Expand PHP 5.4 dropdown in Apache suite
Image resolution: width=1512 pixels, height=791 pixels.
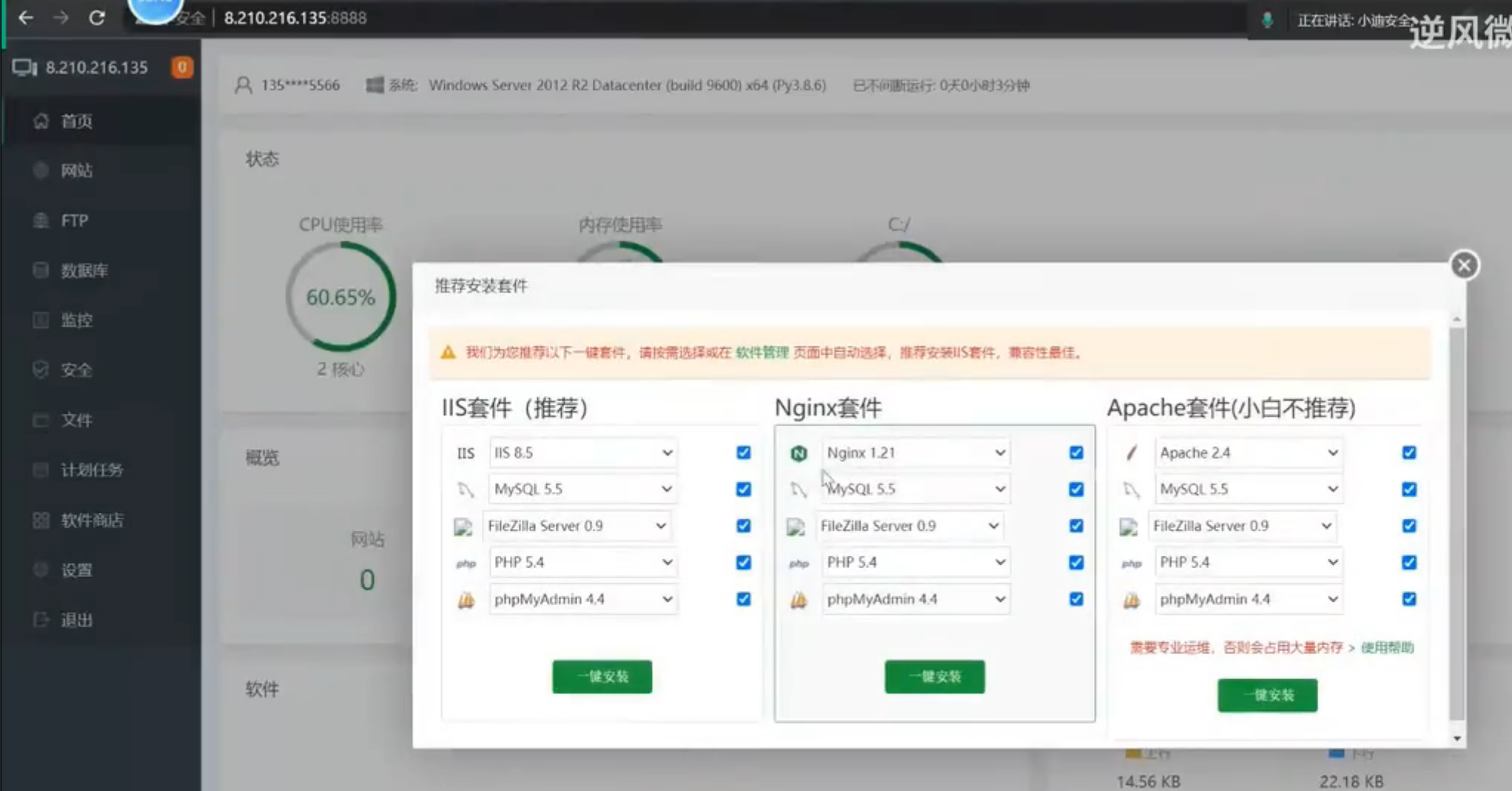[1249, 562]
